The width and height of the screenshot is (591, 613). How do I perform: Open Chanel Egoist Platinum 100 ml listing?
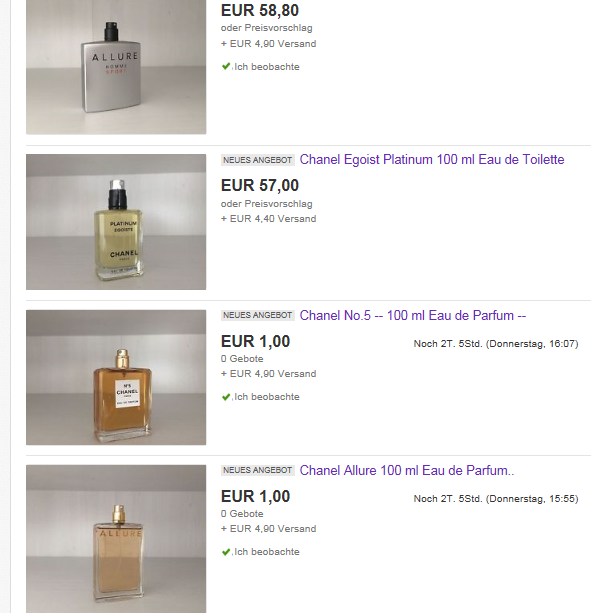432,160
